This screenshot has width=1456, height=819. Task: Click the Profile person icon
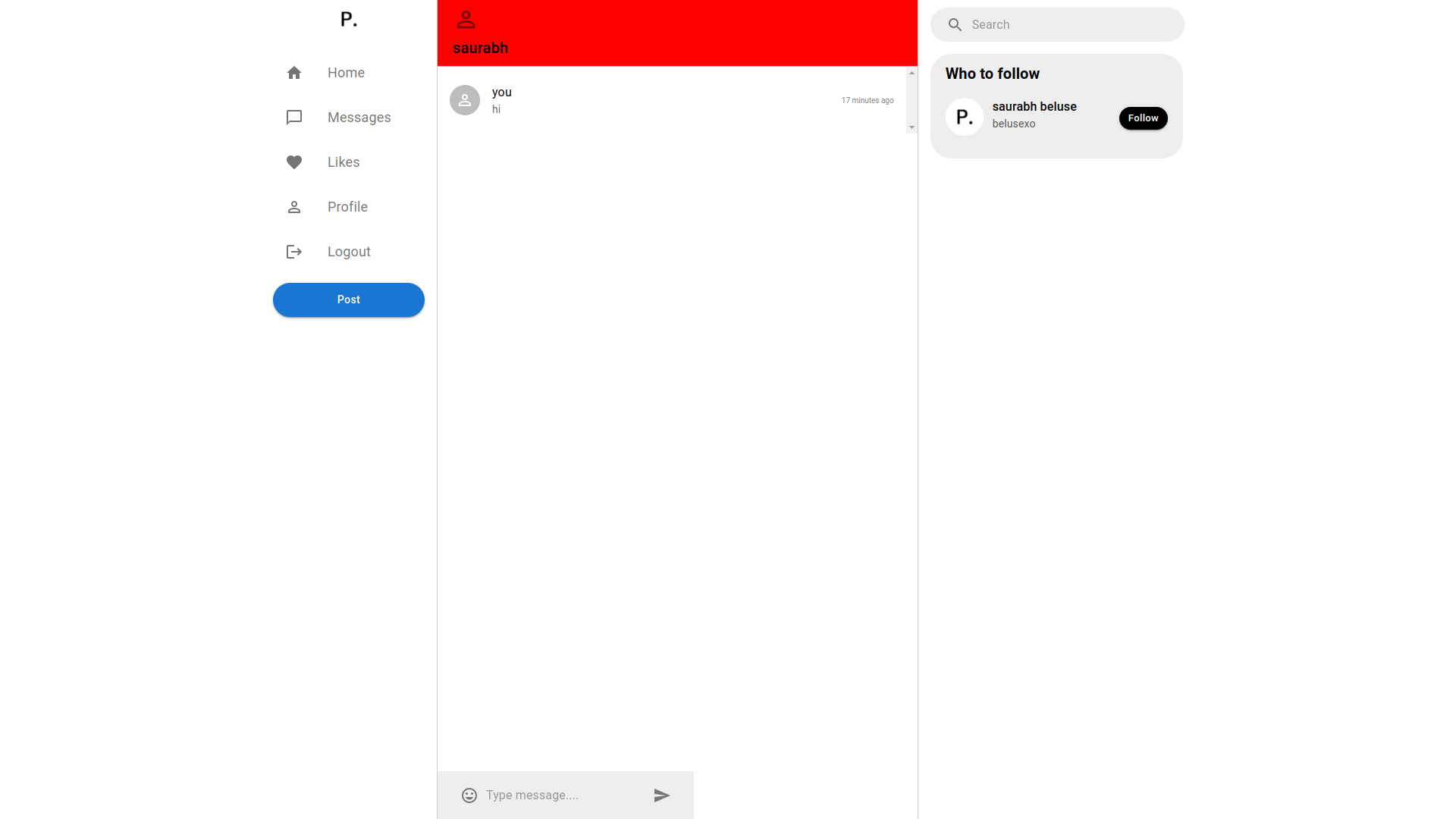click(293, 206)
